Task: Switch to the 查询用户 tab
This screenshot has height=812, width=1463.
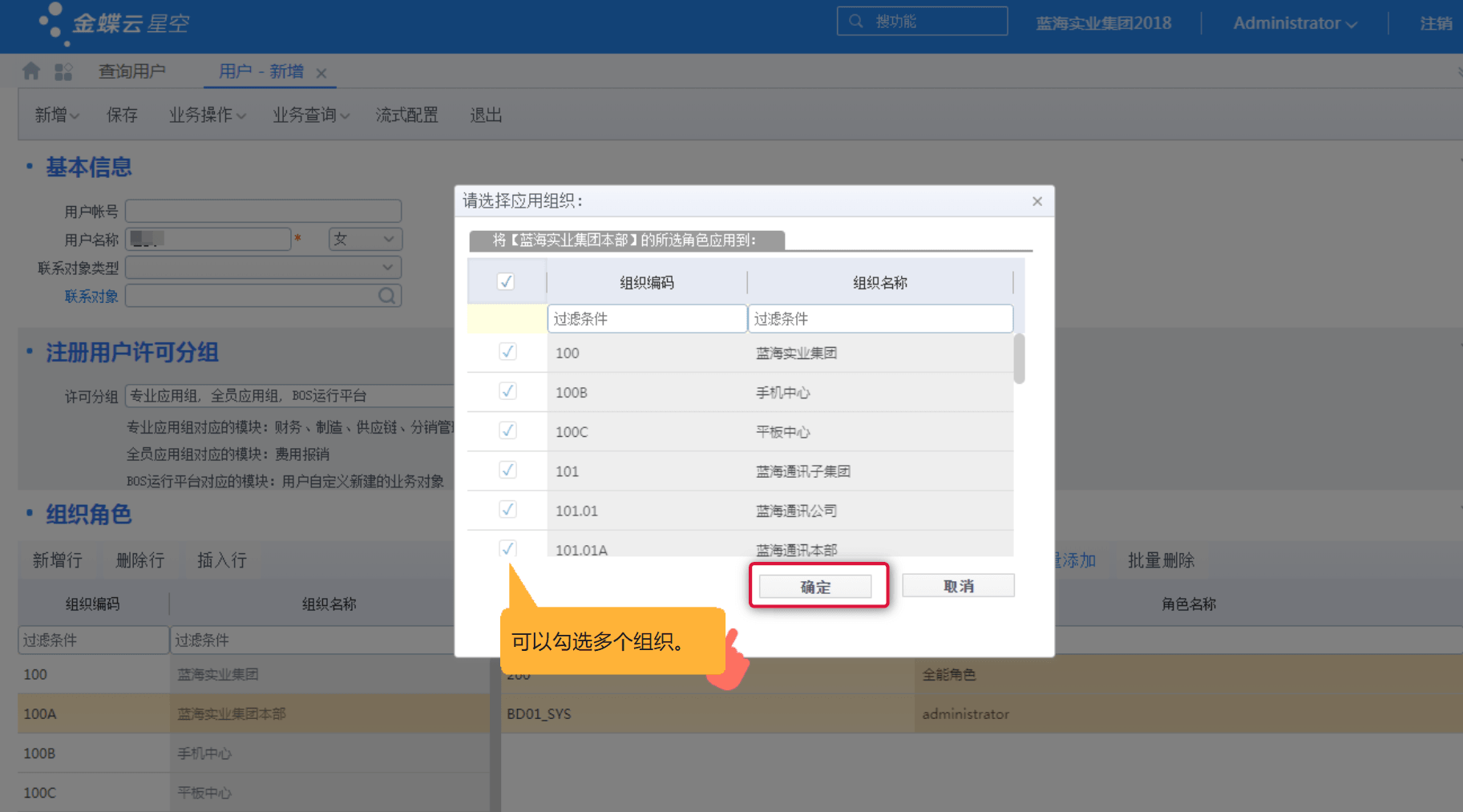Action: 131,71
